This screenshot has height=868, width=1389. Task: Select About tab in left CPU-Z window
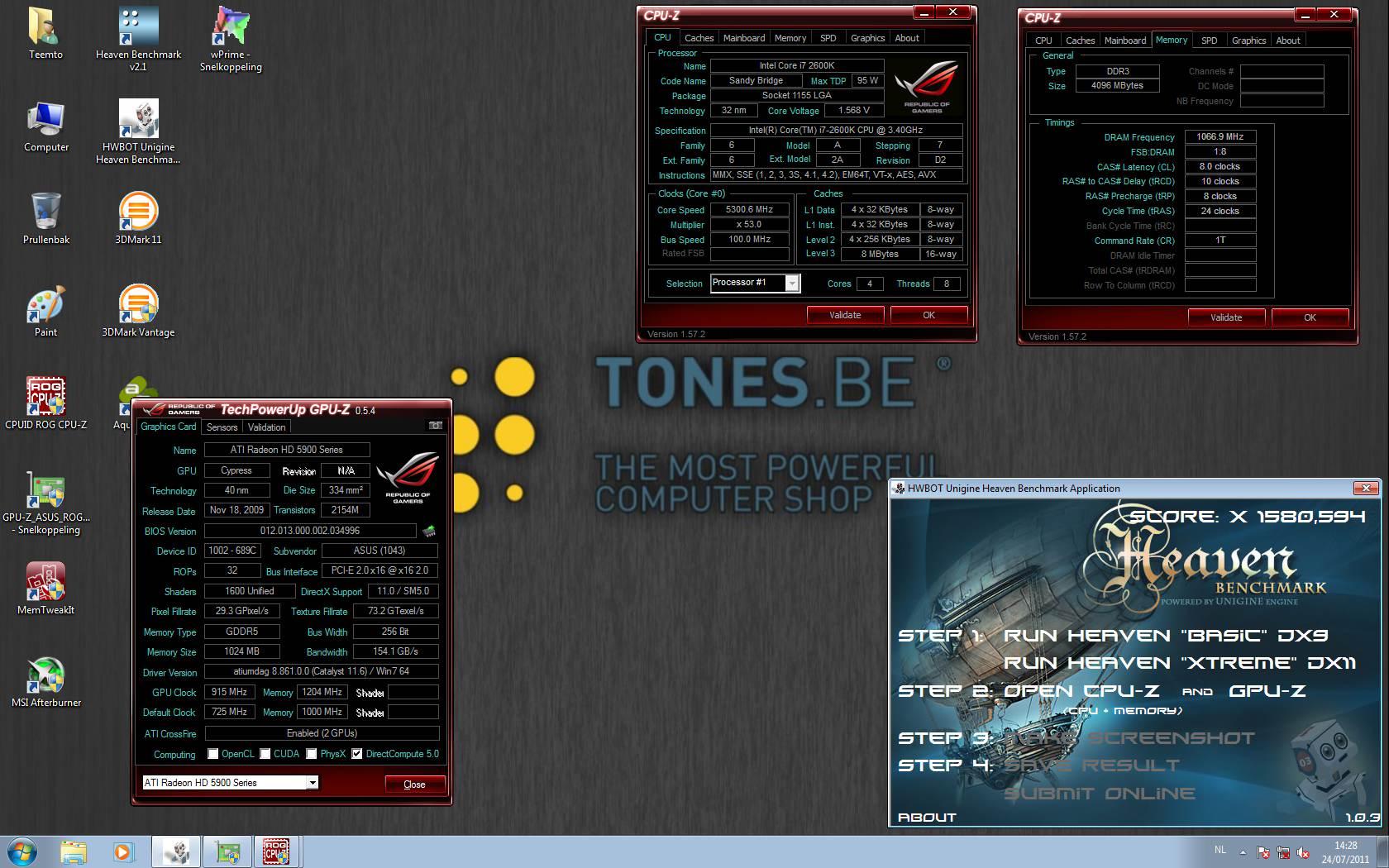(907, 38)
